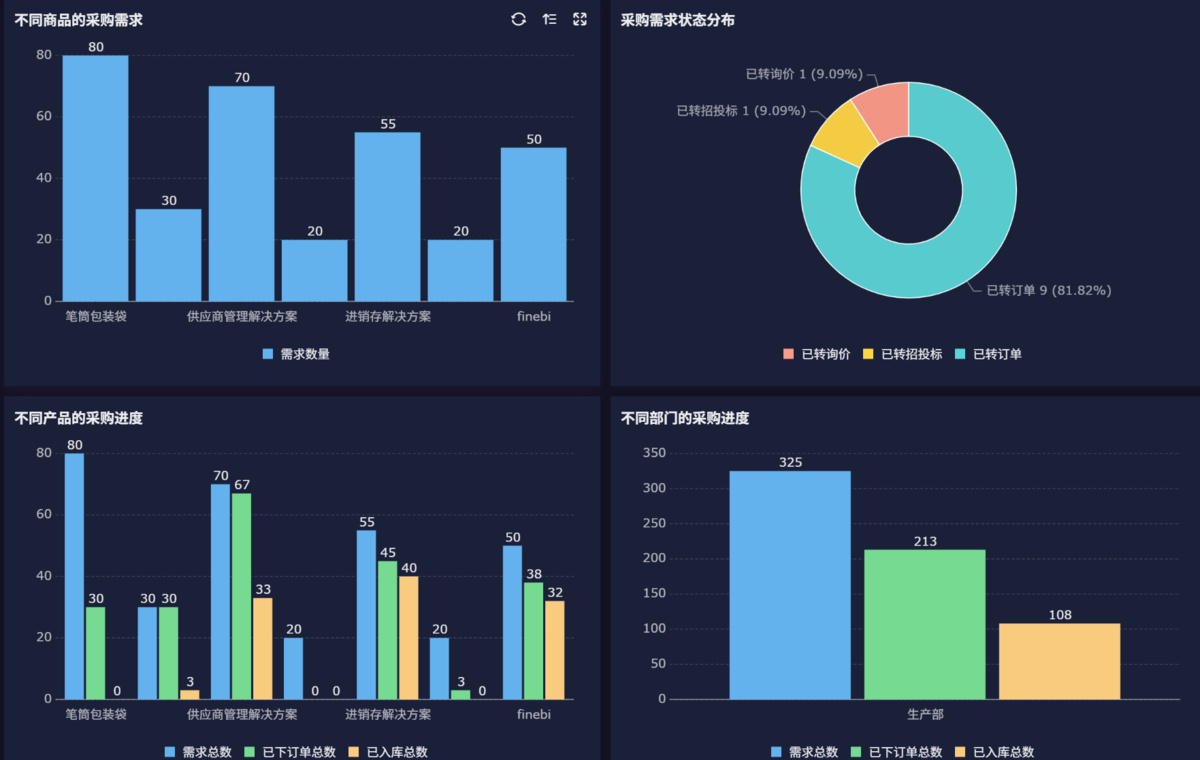
Task: Click the 80 bar in 不同商品的采购需求 chart
Action: [x=95, y=178]
